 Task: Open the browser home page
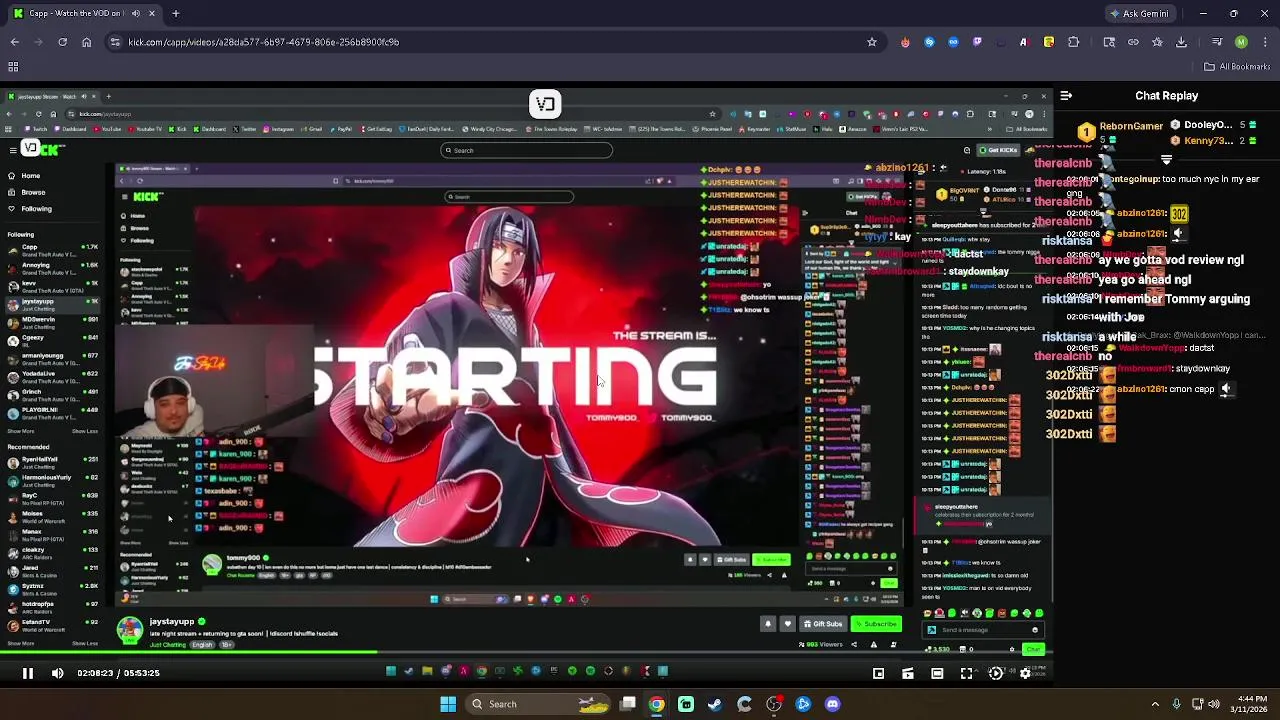tap(86, 42)
